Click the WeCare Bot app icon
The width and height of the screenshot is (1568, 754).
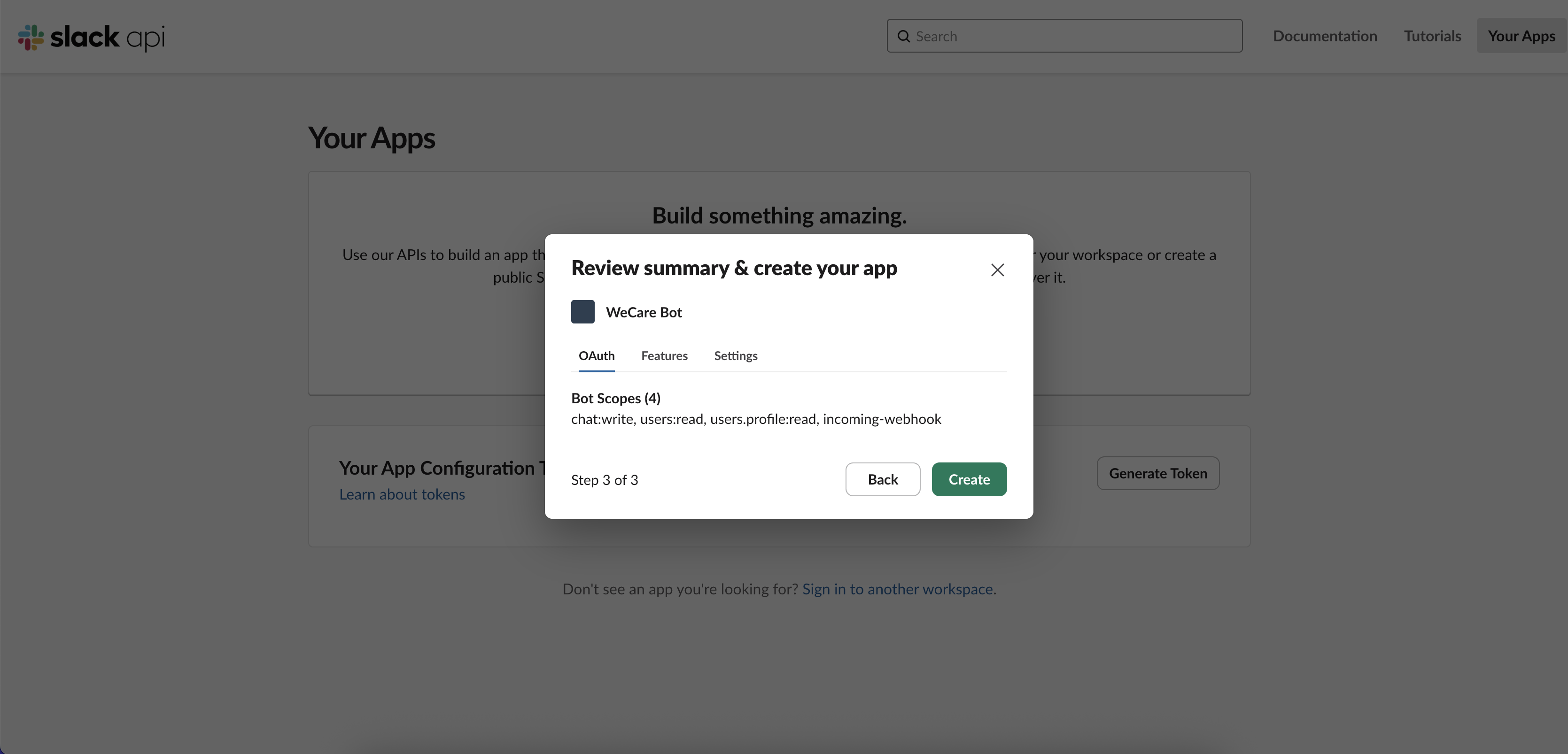(x=582, y=312)
